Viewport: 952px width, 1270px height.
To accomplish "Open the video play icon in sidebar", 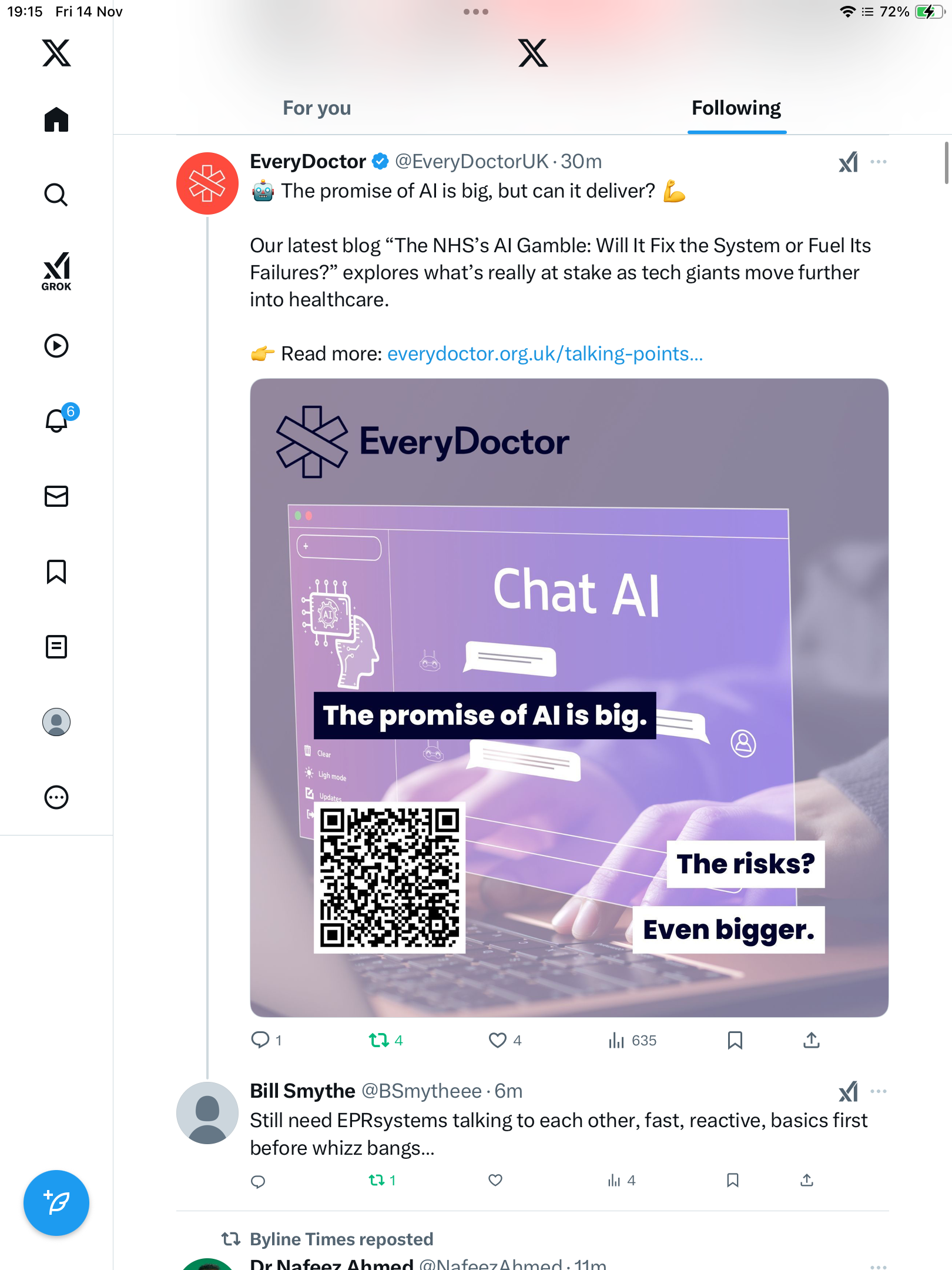I will [x=56, y=346].
